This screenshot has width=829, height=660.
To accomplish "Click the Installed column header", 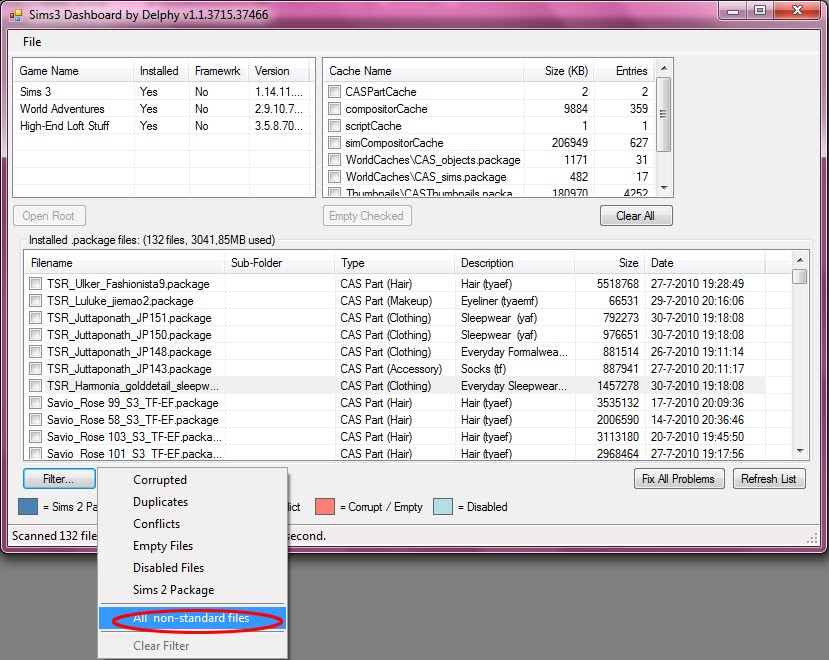I will tap(161, 71).
